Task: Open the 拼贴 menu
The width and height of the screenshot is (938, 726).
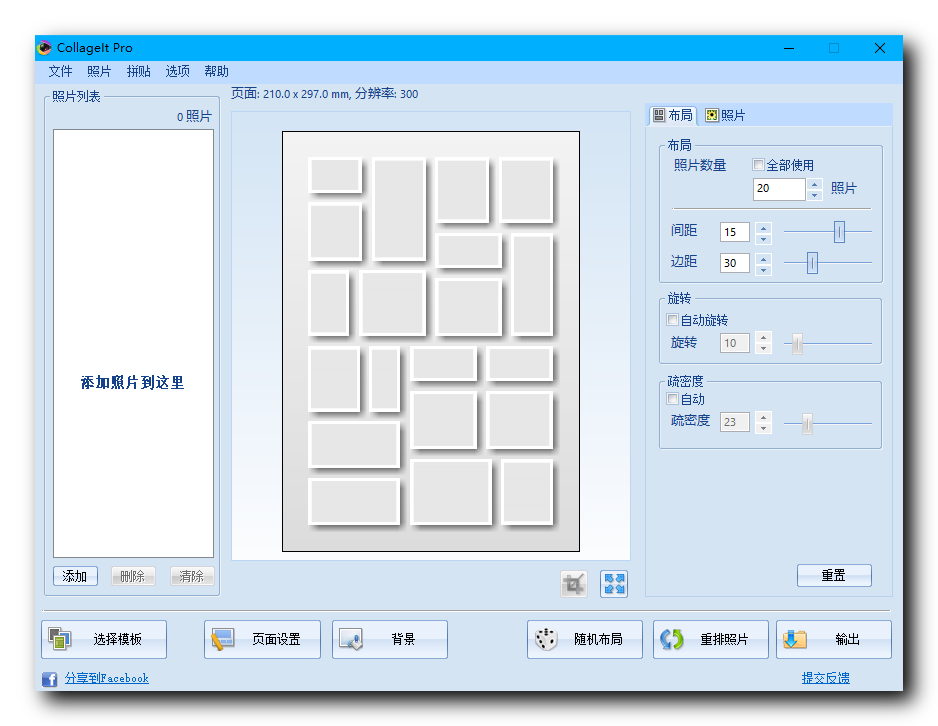Action: point(139,71)
